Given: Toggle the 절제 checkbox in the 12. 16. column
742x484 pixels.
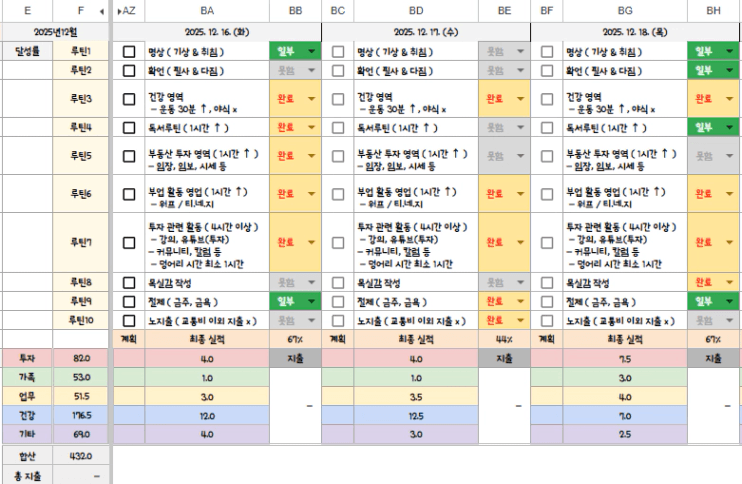Looking at the screenshot, I should tap(129, 301).
